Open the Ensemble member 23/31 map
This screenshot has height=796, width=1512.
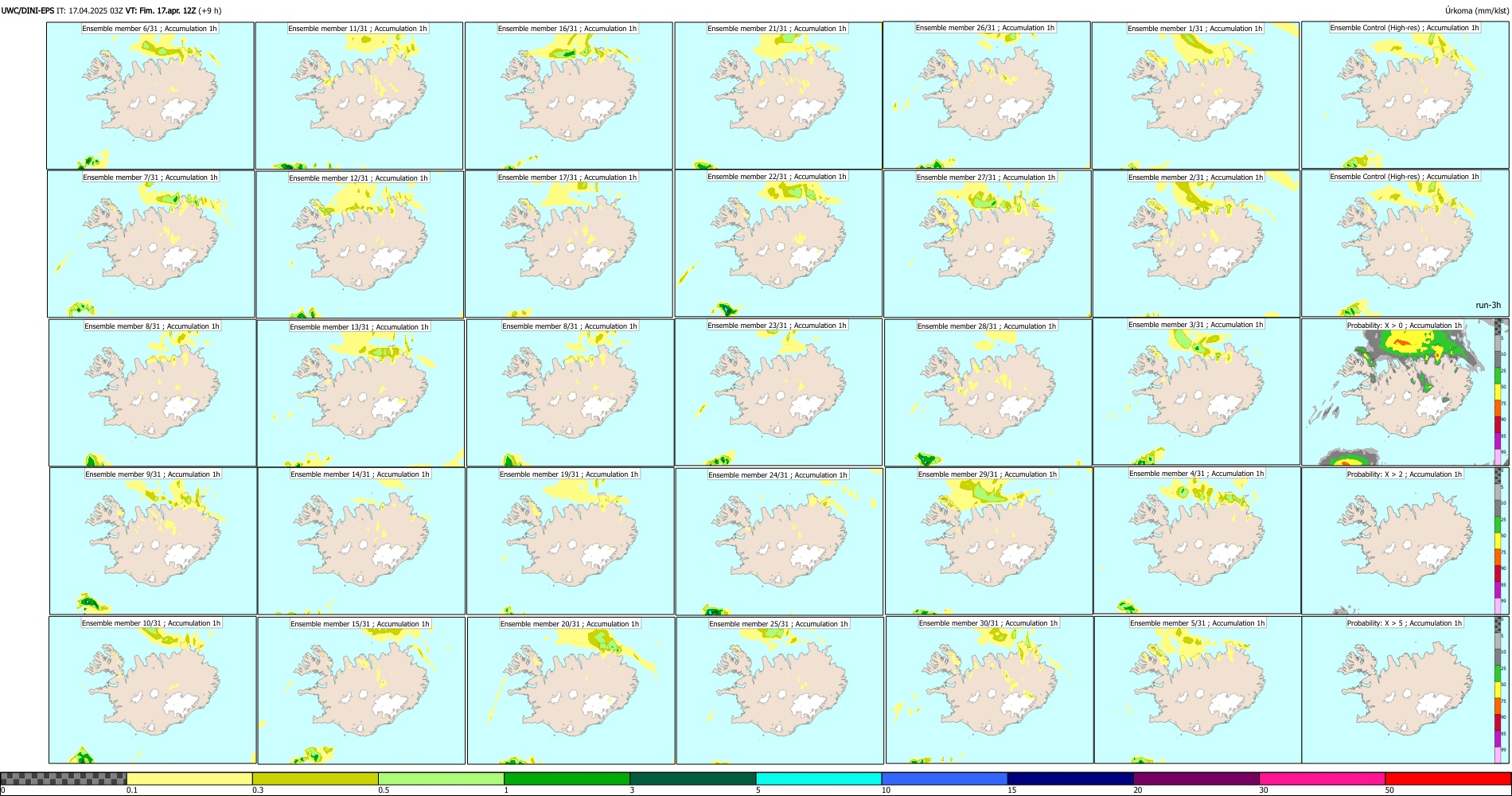[x=778, y=392]
